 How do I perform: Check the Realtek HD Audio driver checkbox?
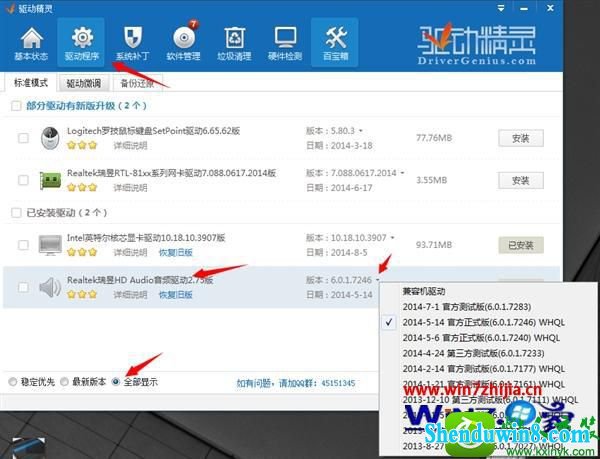(23, 287)
